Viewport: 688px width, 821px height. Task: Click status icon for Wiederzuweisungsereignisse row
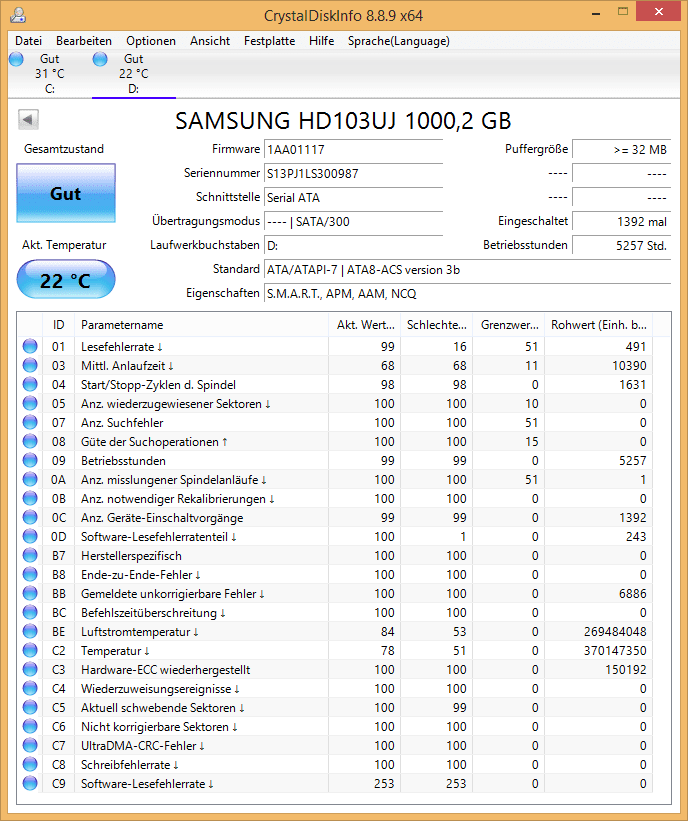click(30, 689)
